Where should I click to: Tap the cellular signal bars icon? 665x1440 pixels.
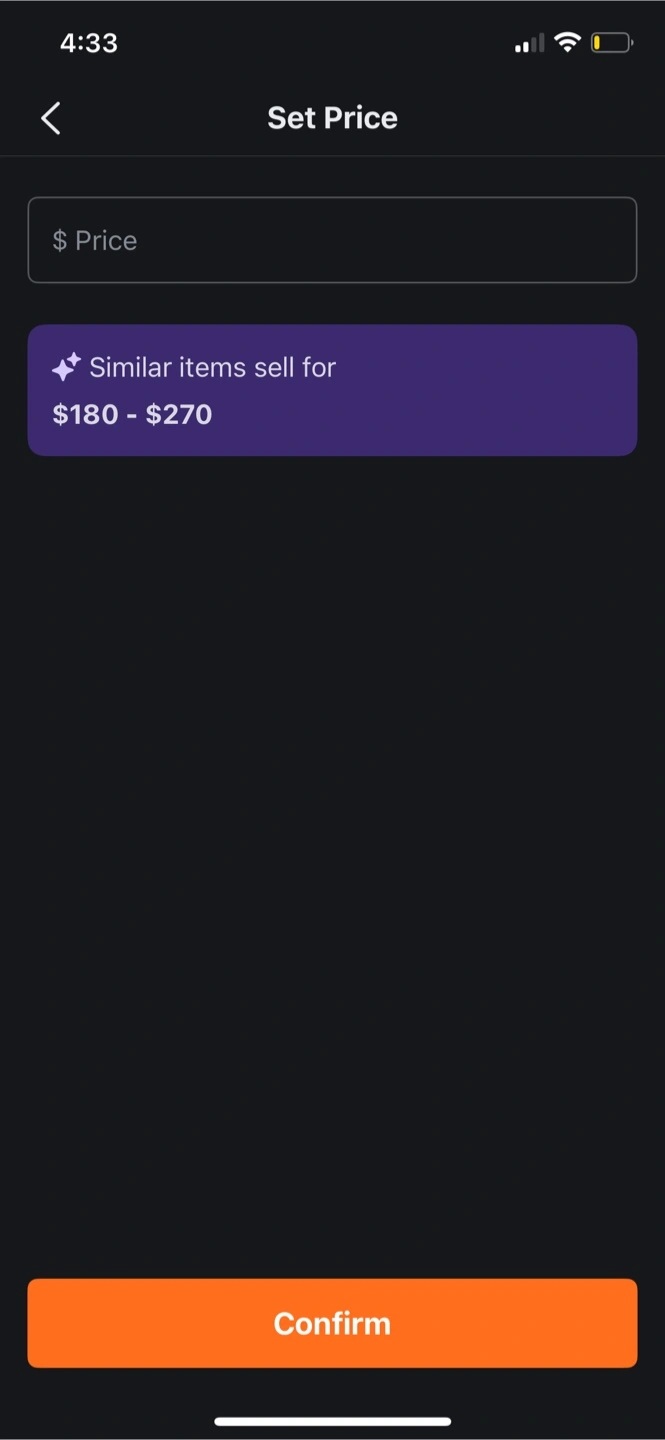coord(529,43)
